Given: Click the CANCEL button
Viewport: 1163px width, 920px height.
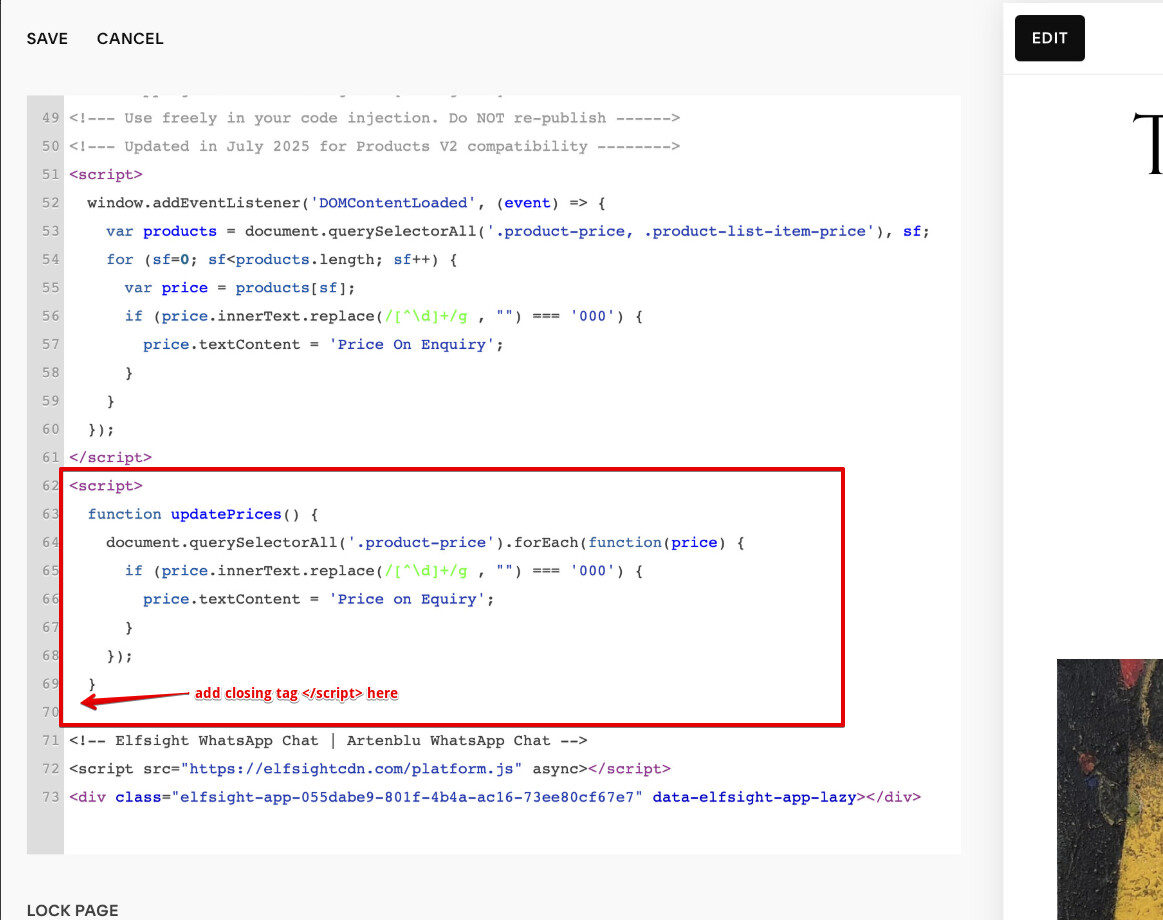Looking at the screenshot, I should 130,39.
